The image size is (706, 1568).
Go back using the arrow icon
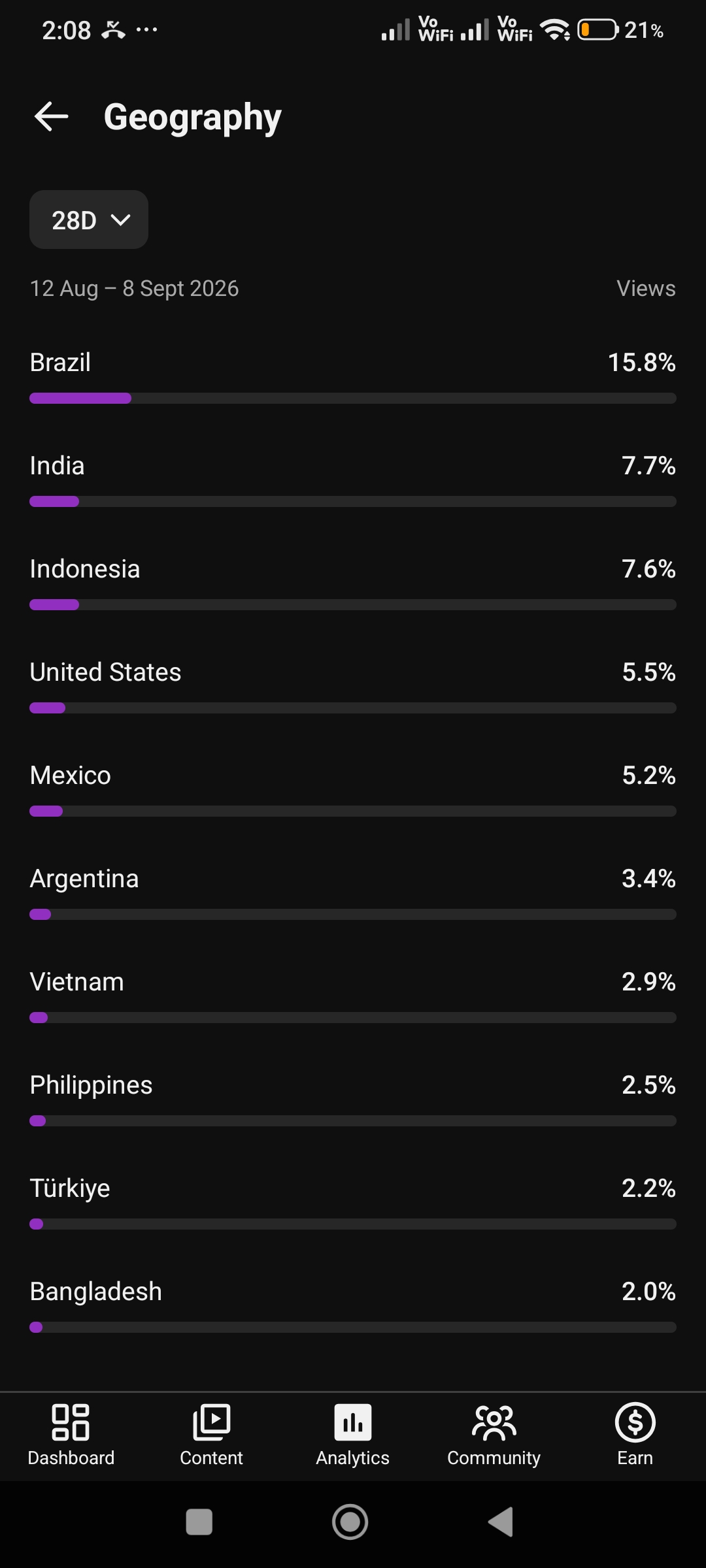pyautogui.click(x=51, y=117)
